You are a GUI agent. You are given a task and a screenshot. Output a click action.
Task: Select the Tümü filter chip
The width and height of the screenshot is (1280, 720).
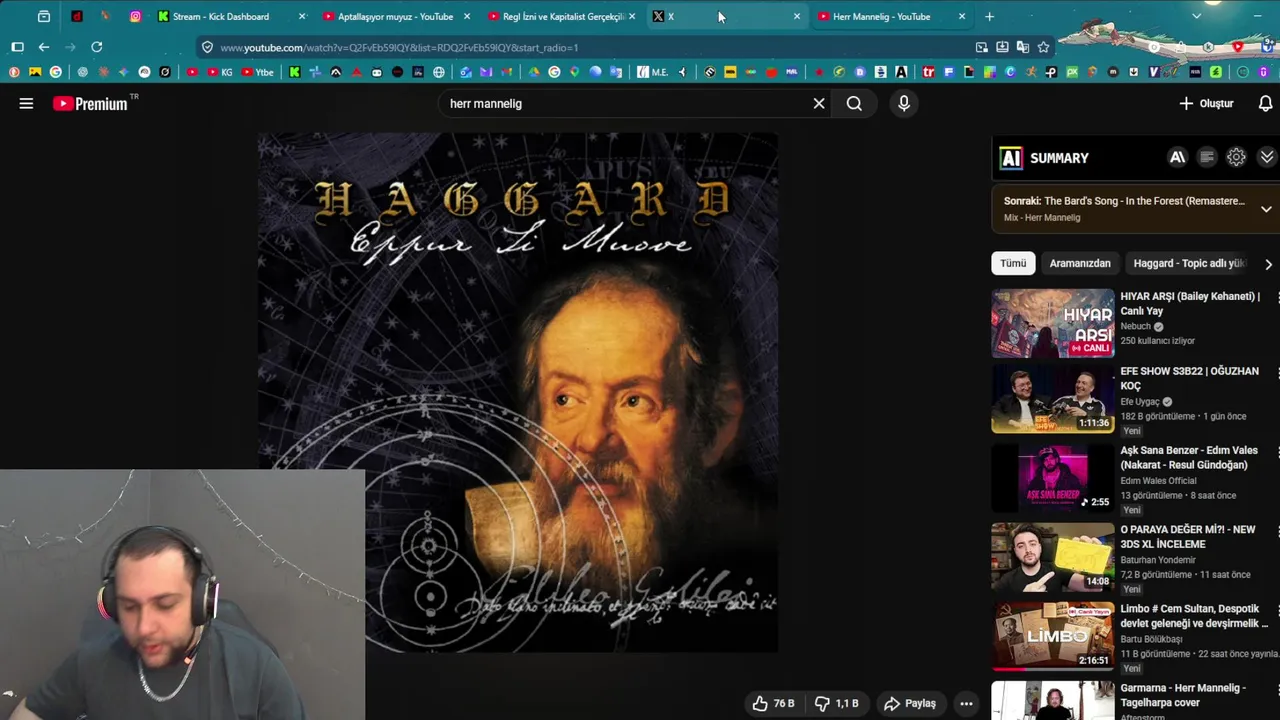(1013, 263)
